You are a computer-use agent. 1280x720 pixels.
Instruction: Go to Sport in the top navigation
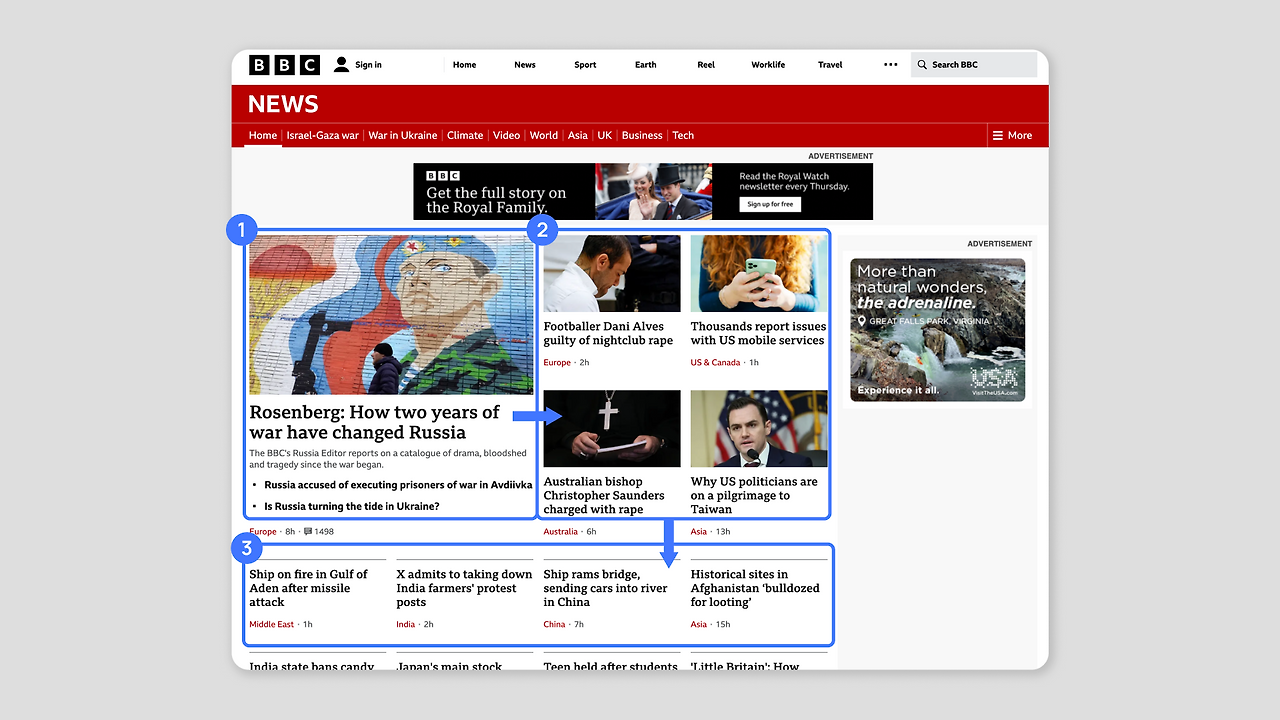585,65
